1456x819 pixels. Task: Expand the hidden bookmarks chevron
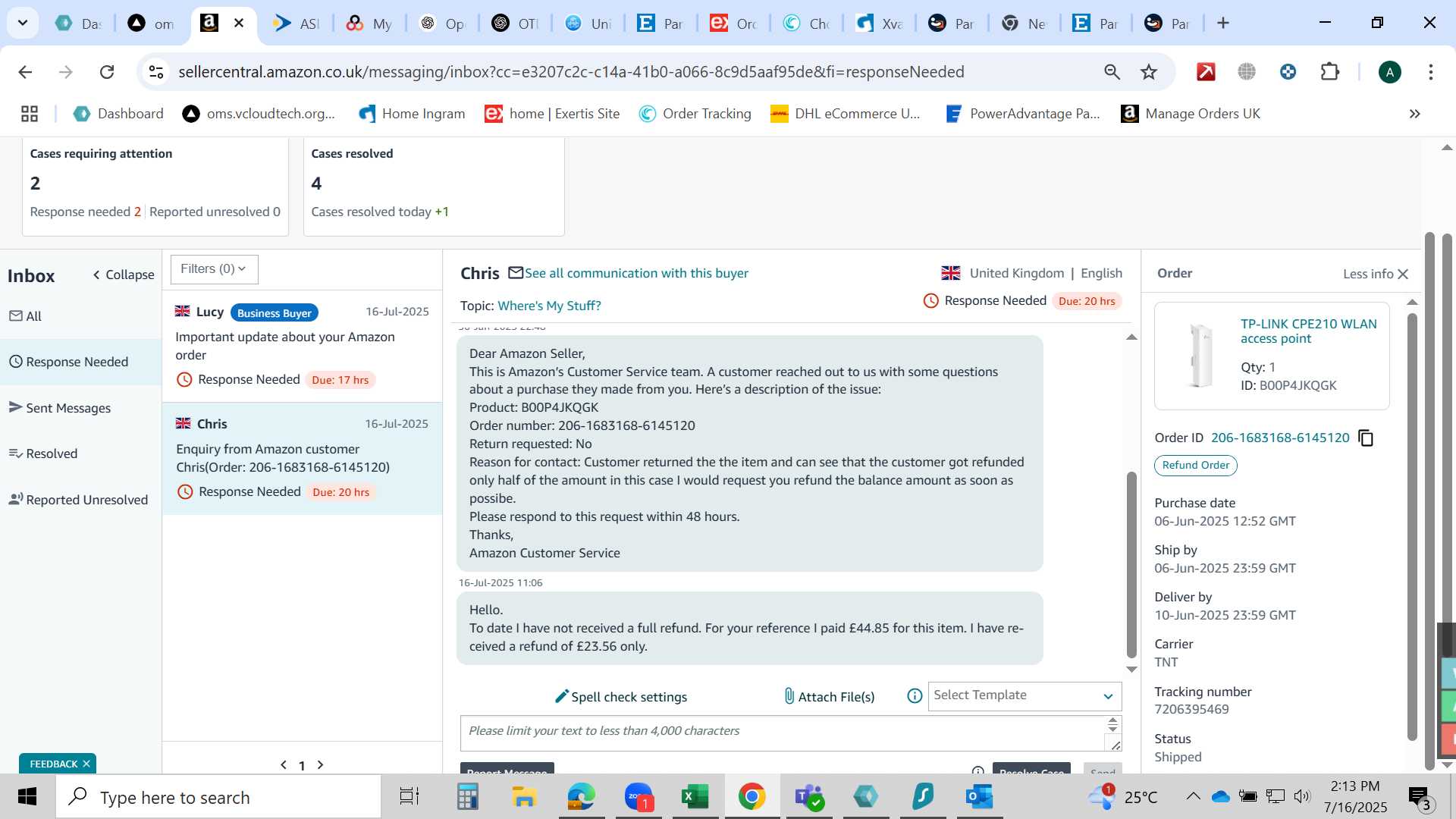(1414, 114)
